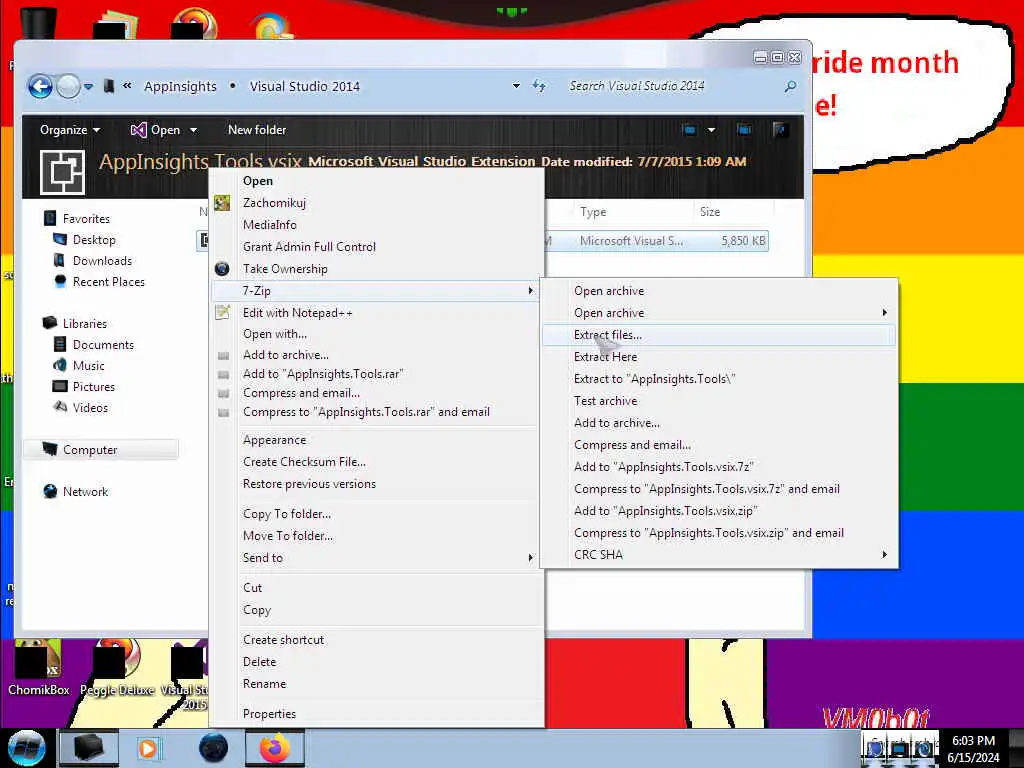Open Downloads in the Favorites list
This screenshot has width=1024, height=768.
(x=103, y=261)
